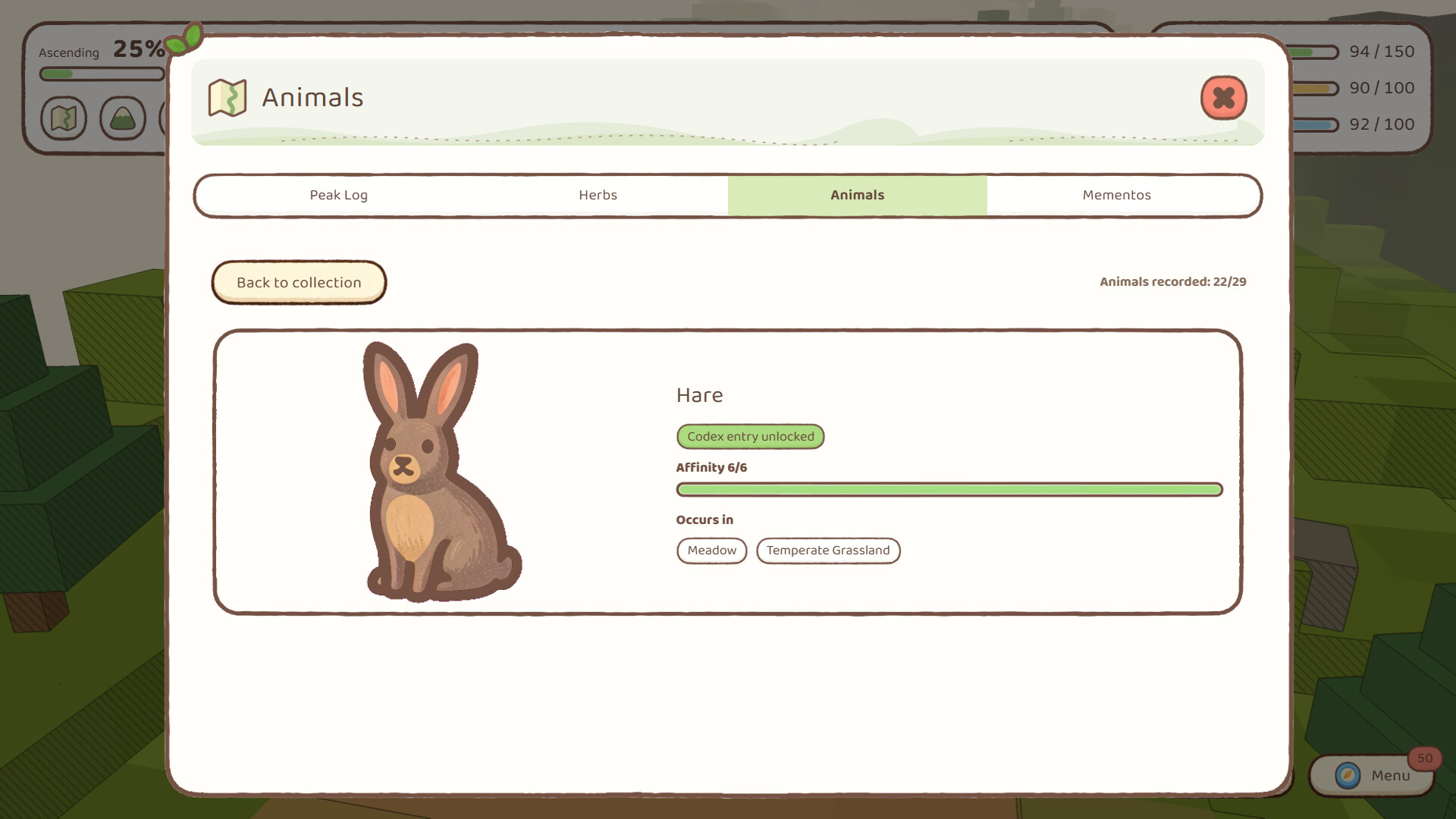Click the leaf sprout icon on window corner

coord(185,38)
